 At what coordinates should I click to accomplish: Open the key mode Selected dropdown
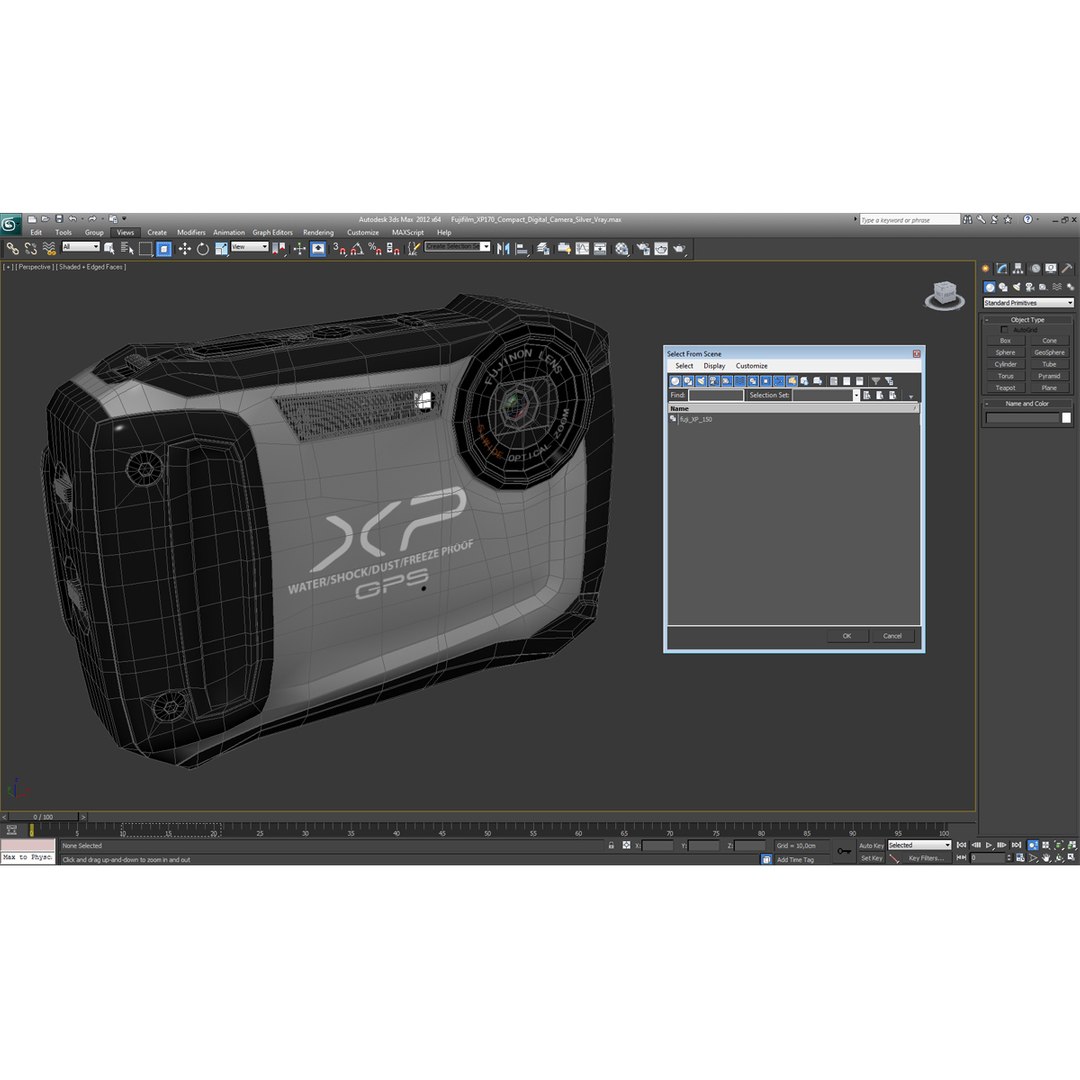(x=919, y=845)
